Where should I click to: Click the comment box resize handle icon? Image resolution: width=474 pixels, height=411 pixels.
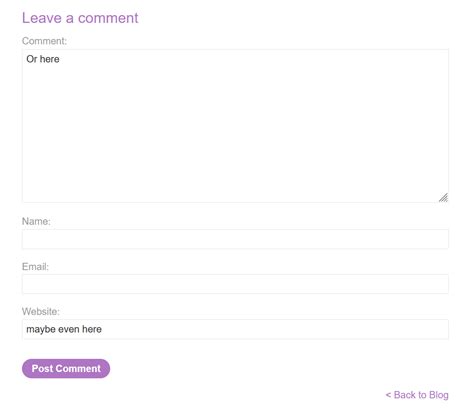coord(443,198)
